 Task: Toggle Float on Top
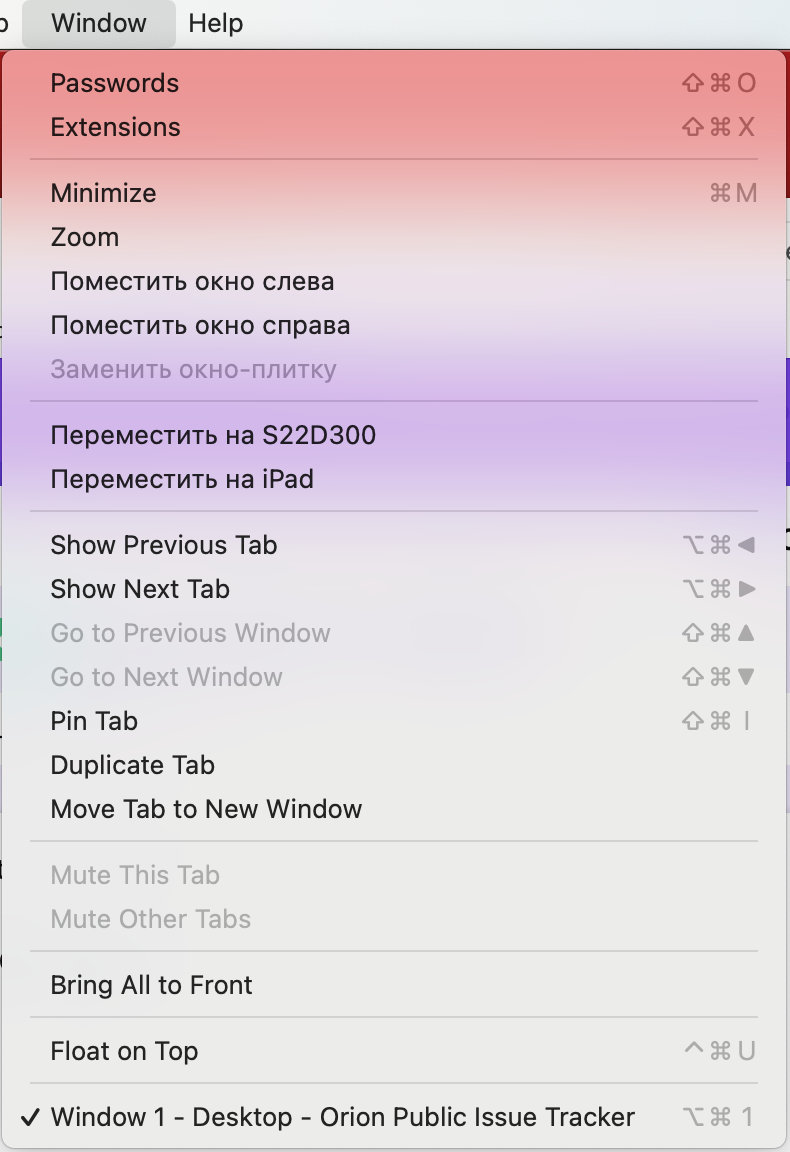pyautogui.click(x=124, y=1051)
